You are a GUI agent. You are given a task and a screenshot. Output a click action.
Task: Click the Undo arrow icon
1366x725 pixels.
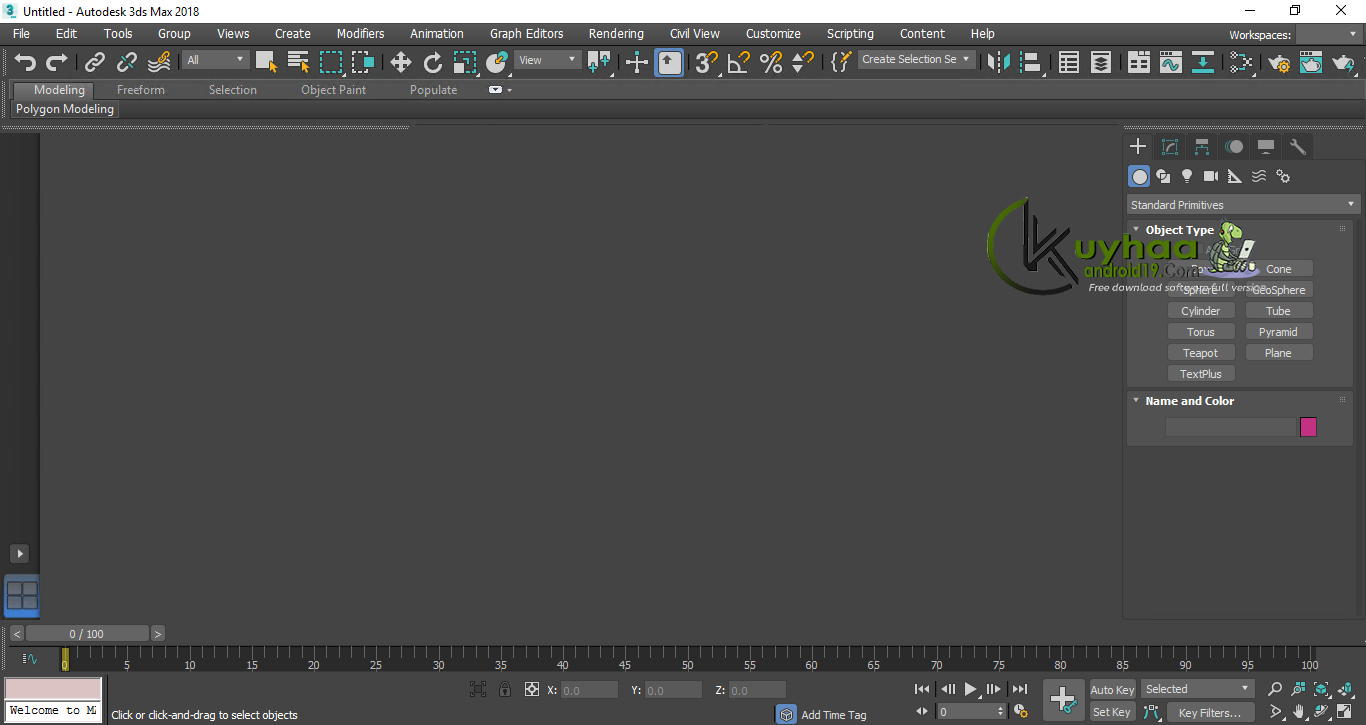(25, 63)
